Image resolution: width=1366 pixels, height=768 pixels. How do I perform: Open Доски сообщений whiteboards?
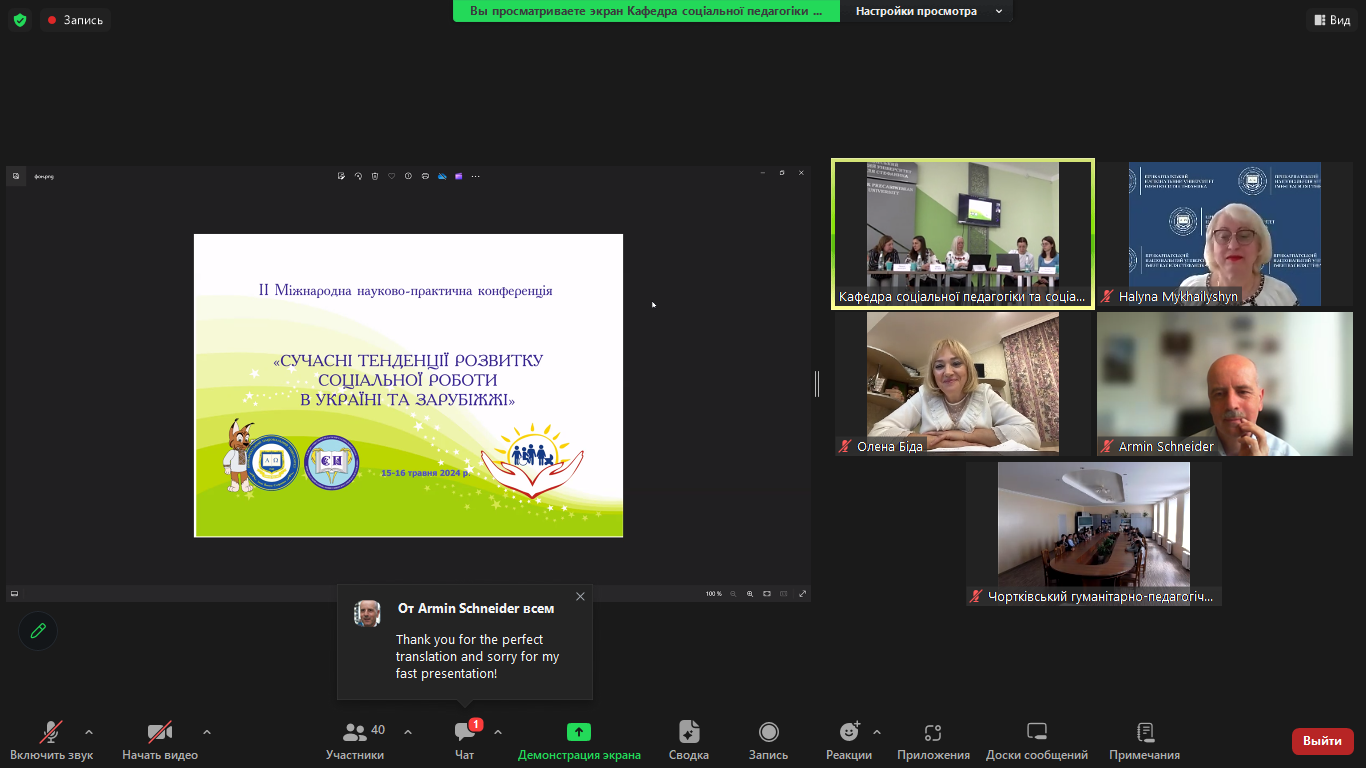[1036, 741]
